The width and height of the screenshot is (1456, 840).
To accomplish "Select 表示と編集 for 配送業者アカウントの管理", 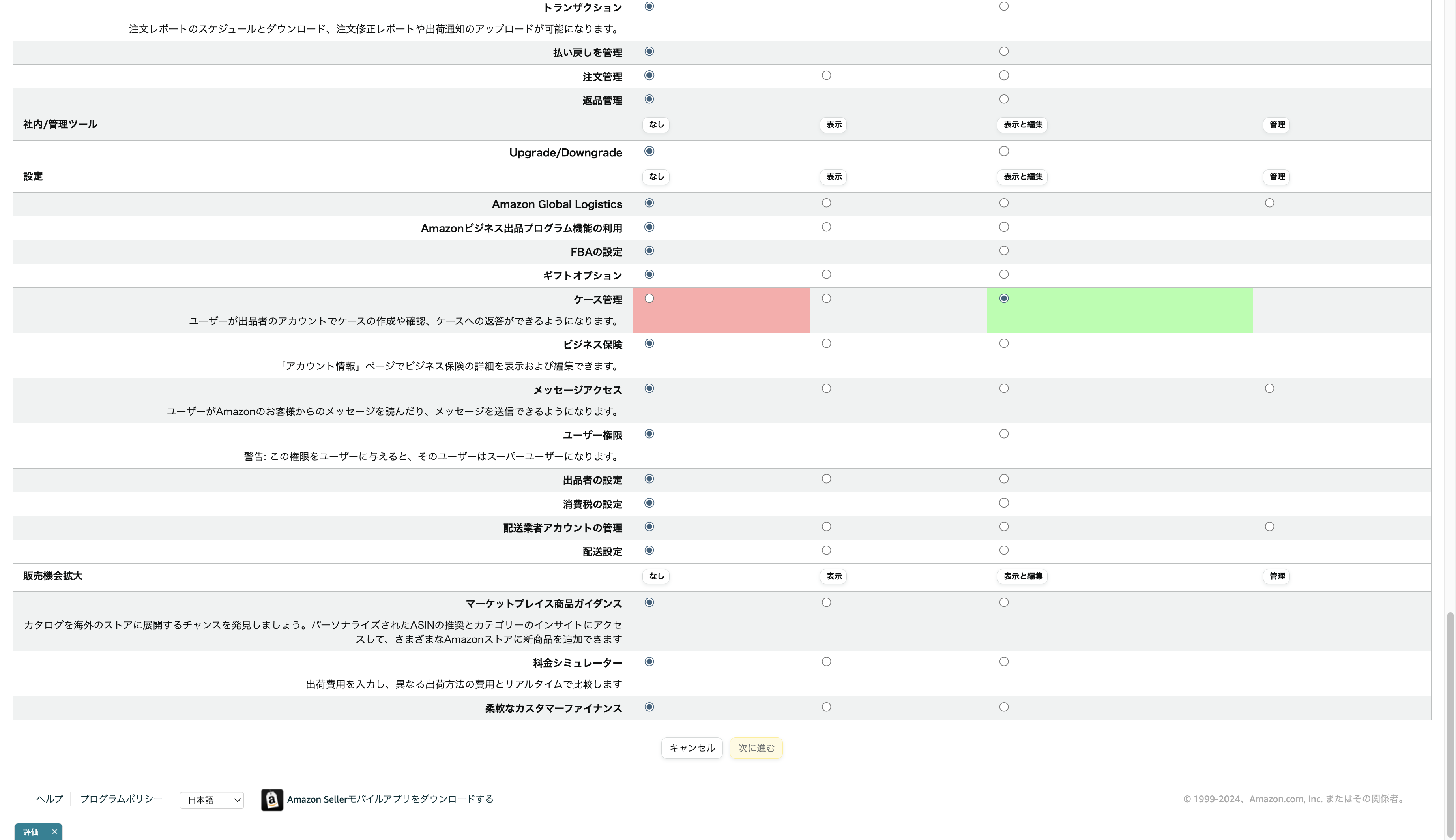I will (1004, 527).
